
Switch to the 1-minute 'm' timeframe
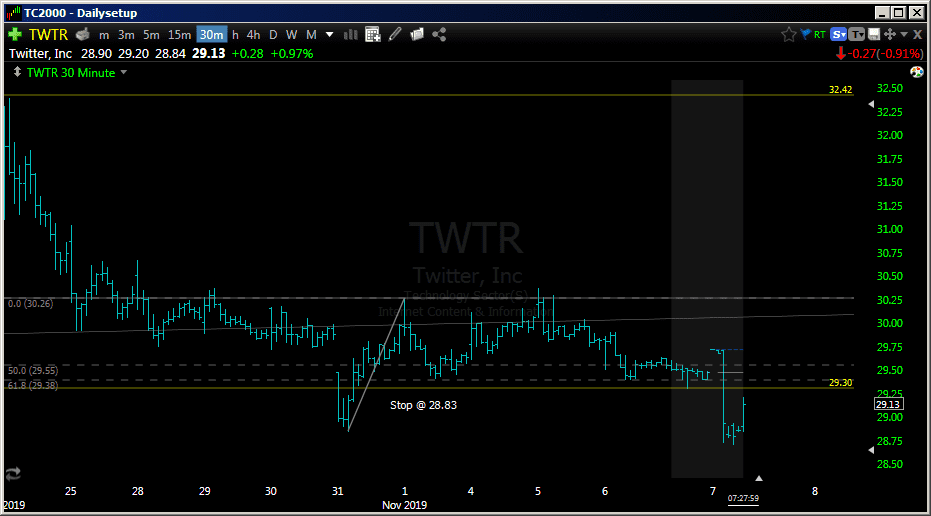click(x=104, y=35)
